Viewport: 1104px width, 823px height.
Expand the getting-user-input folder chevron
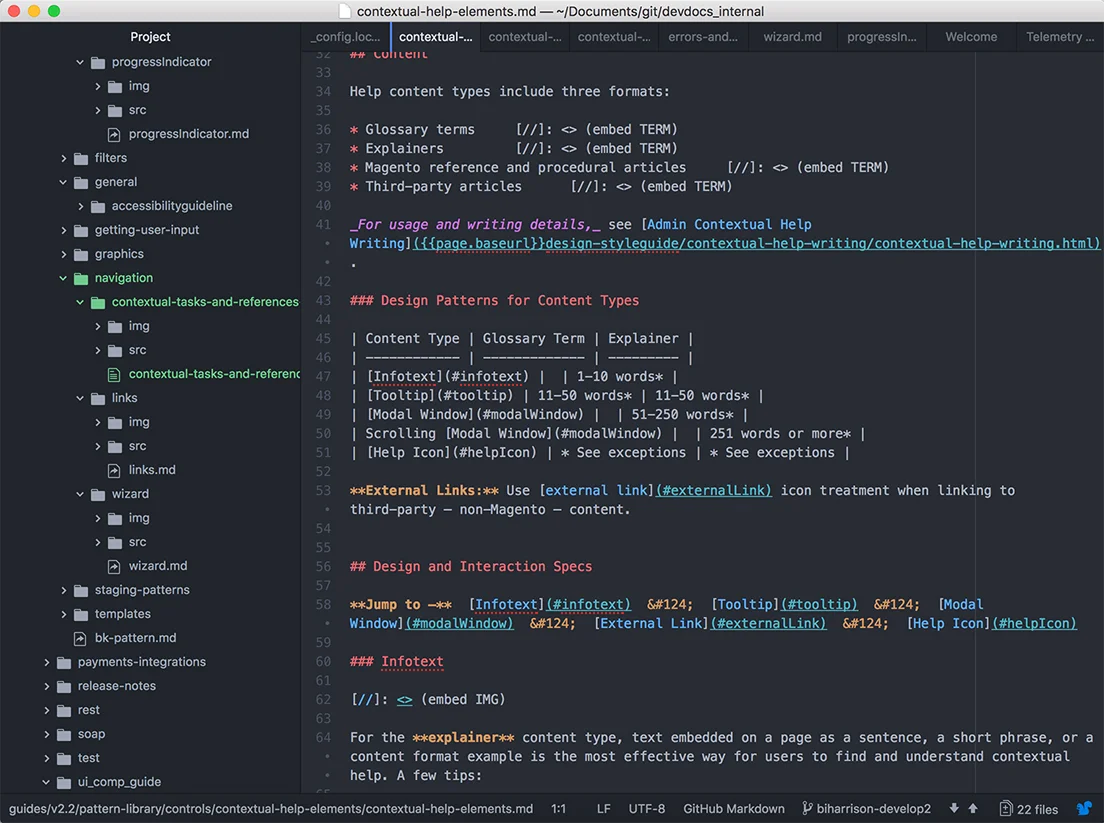coord(63,230)
